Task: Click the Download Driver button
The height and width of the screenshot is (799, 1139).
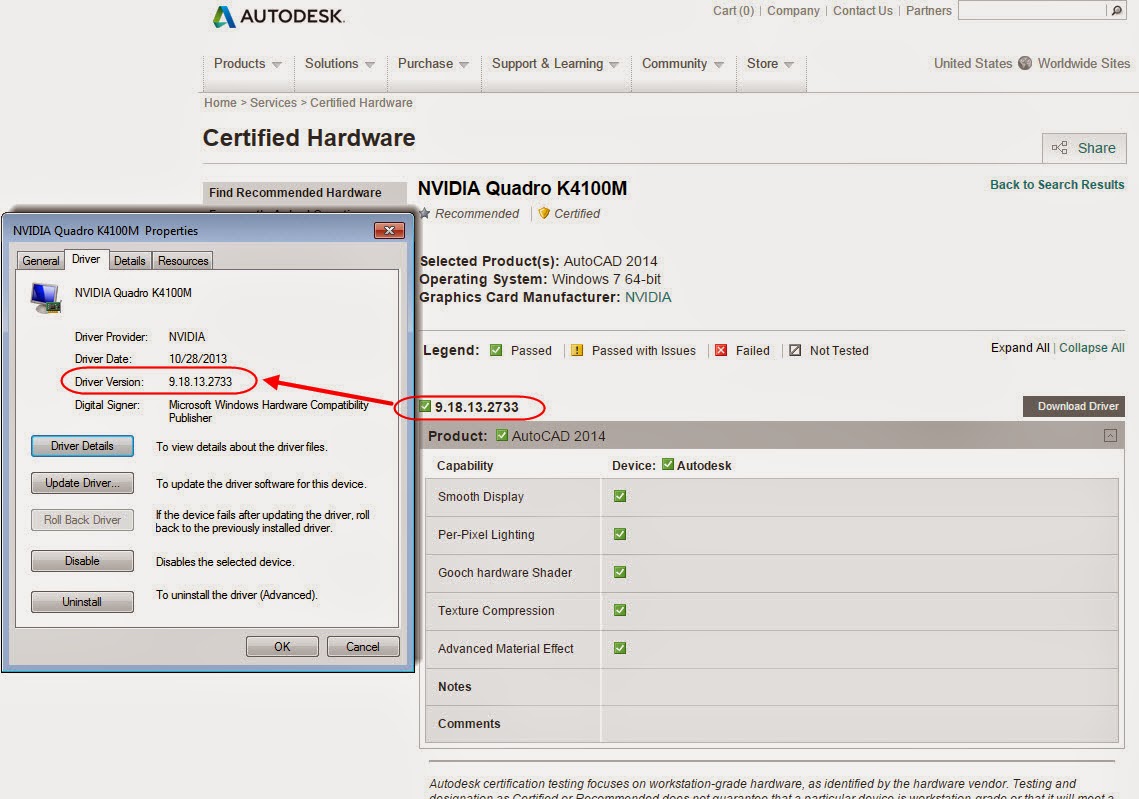Action: coord(1074,406)
